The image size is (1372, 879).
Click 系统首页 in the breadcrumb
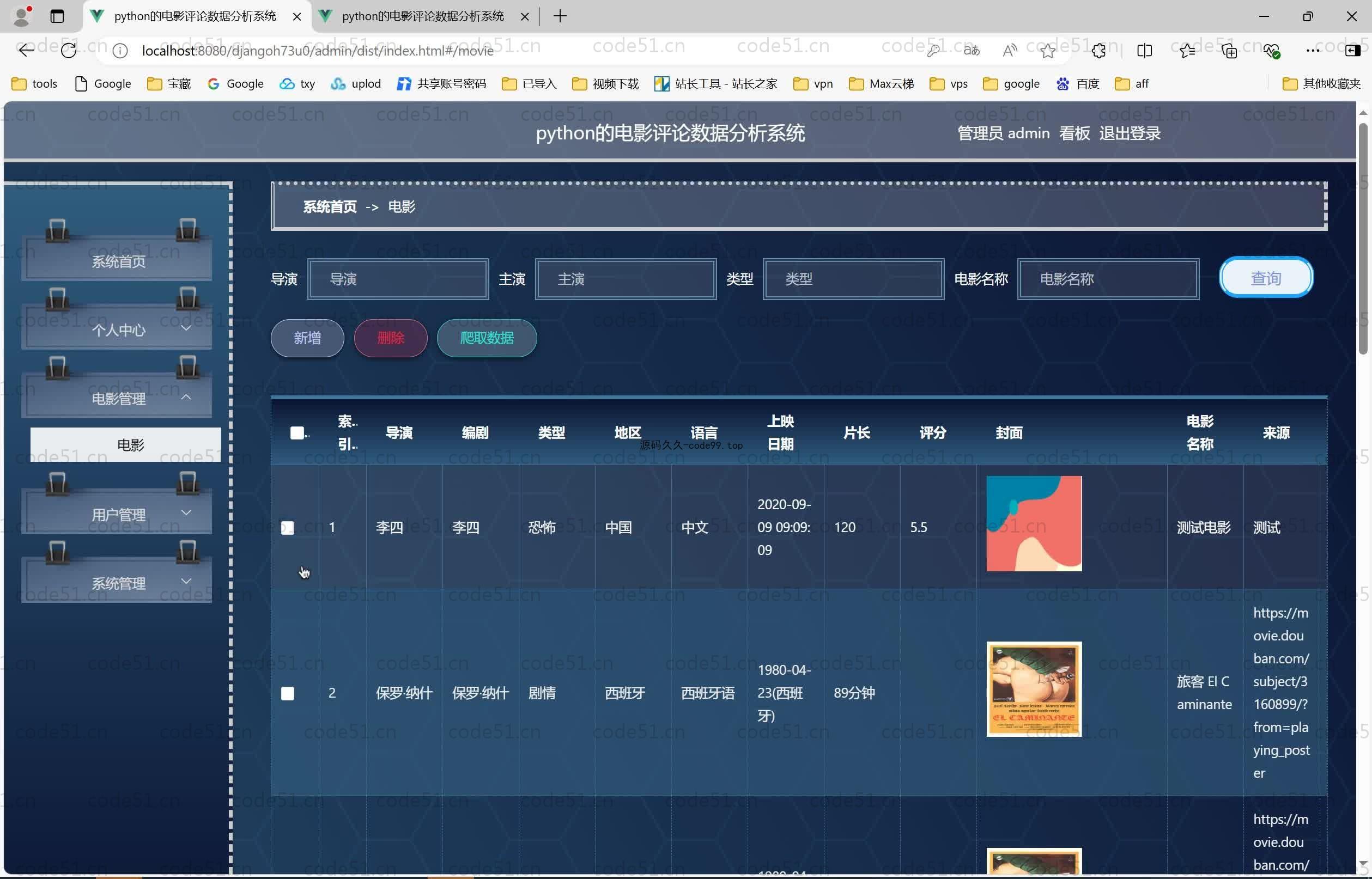pyautogui.click(x=330, y=206)
